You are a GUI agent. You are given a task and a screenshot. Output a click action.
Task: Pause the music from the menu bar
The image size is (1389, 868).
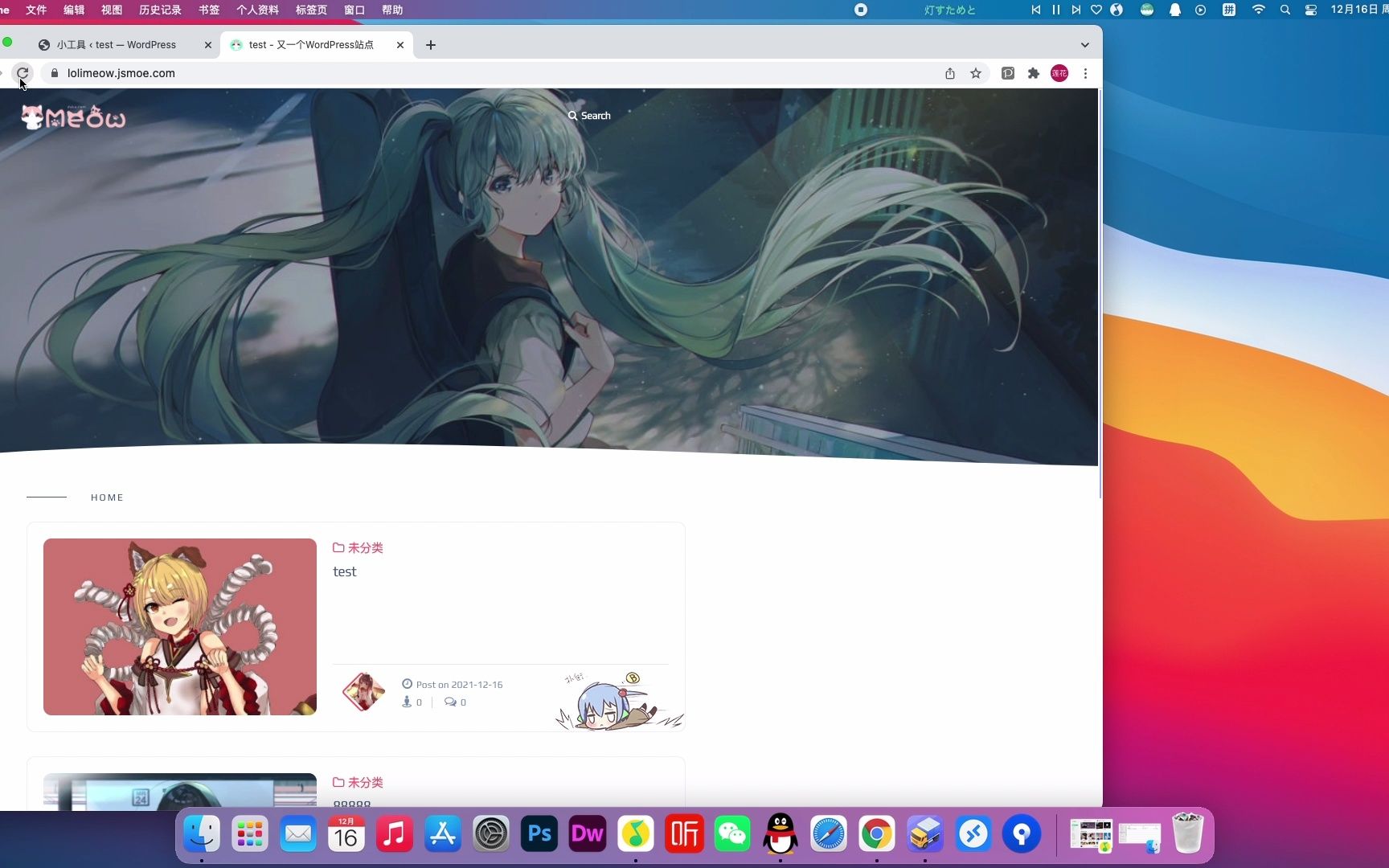[1056, 10]
